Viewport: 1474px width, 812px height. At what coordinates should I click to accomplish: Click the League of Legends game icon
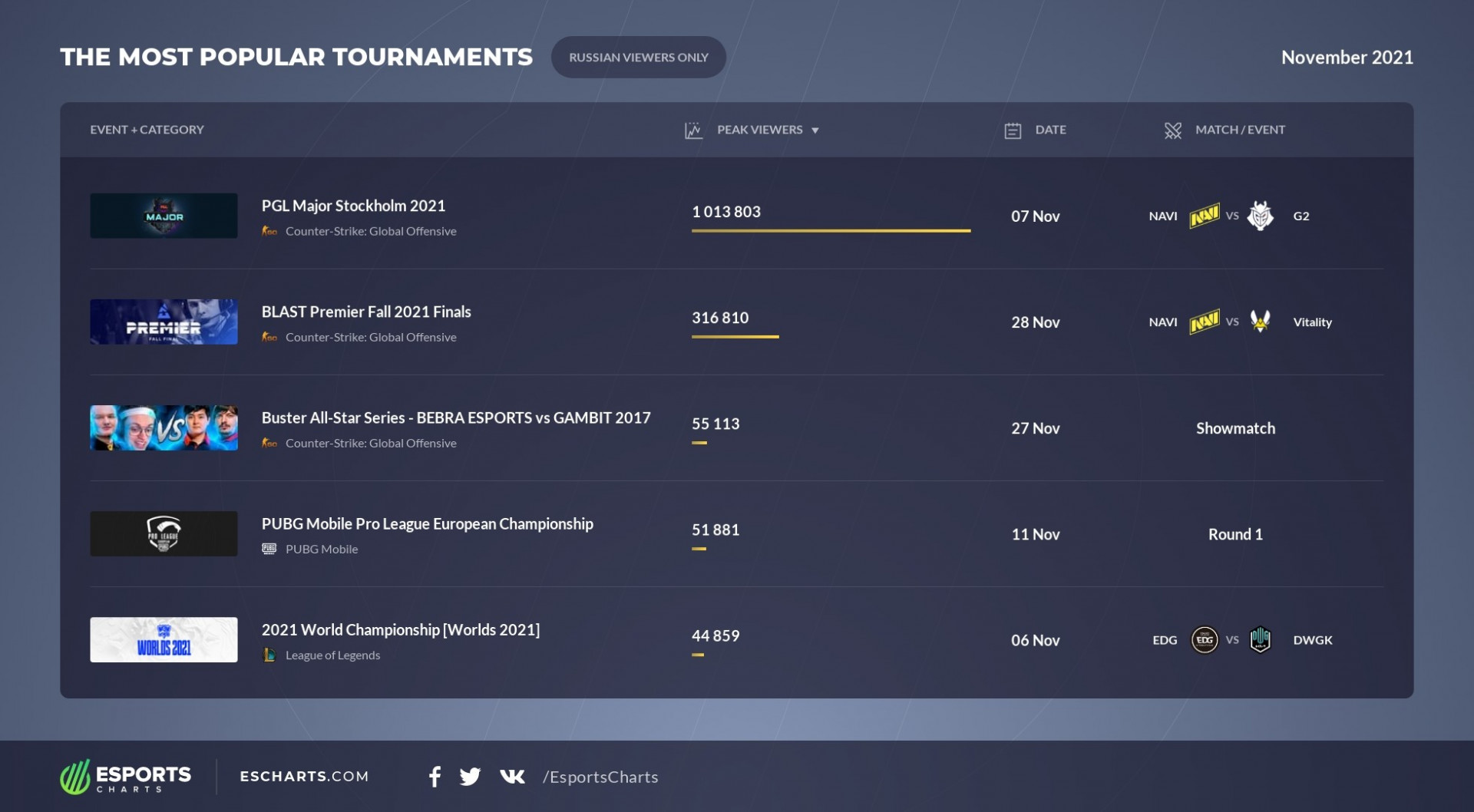(270, 655)
